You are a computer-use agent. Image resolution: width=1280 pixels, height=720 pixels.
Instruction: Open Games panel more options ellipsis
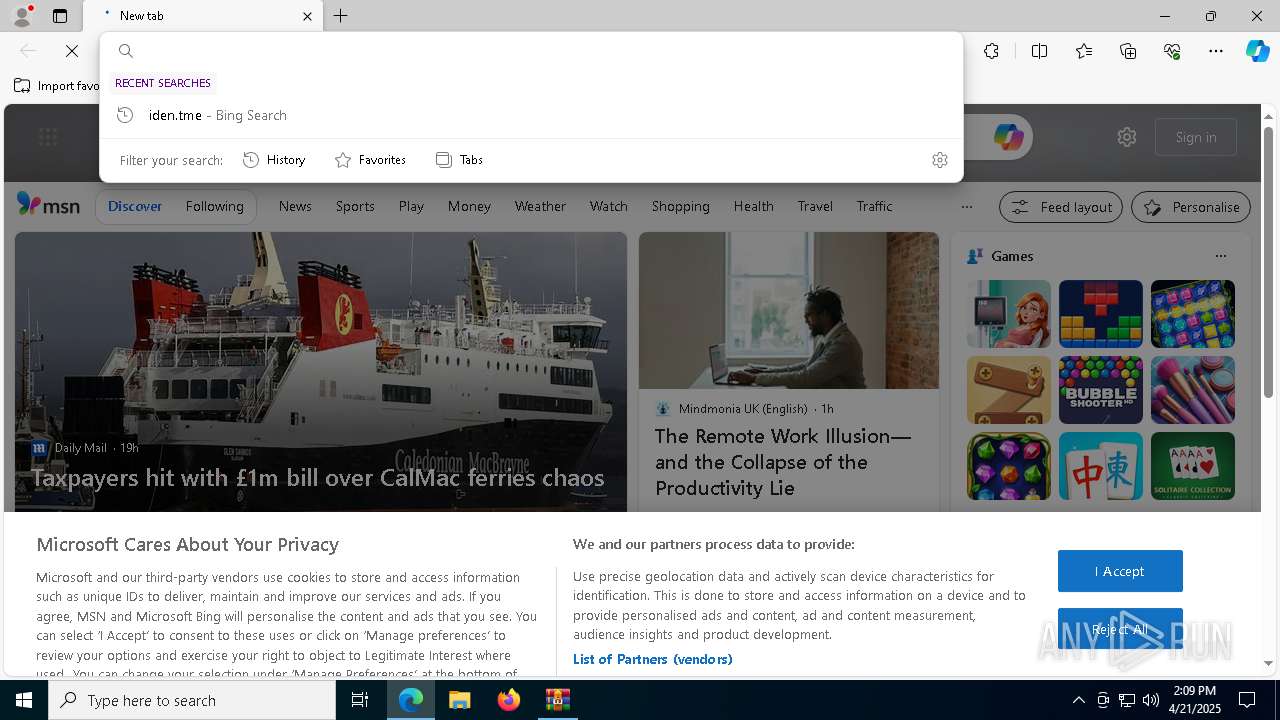[1220, 256]
